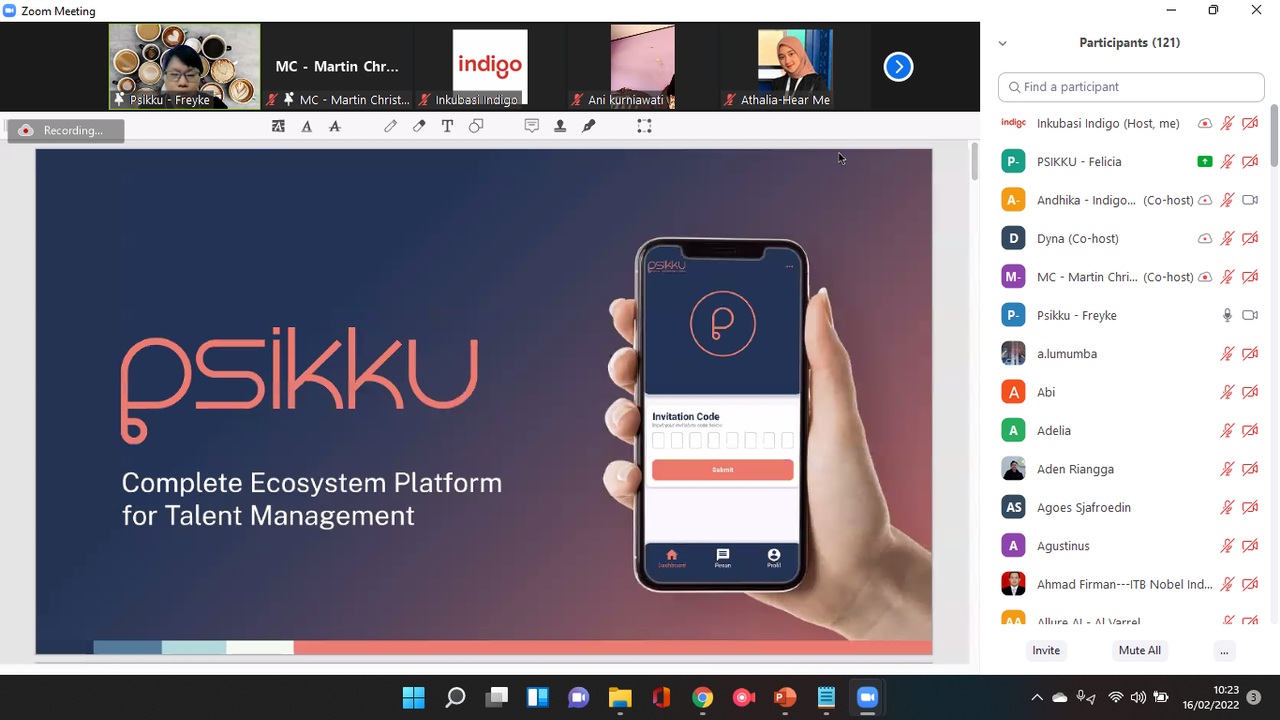
Task: Select the pencil drawing tool
Action: coord(390,126)
